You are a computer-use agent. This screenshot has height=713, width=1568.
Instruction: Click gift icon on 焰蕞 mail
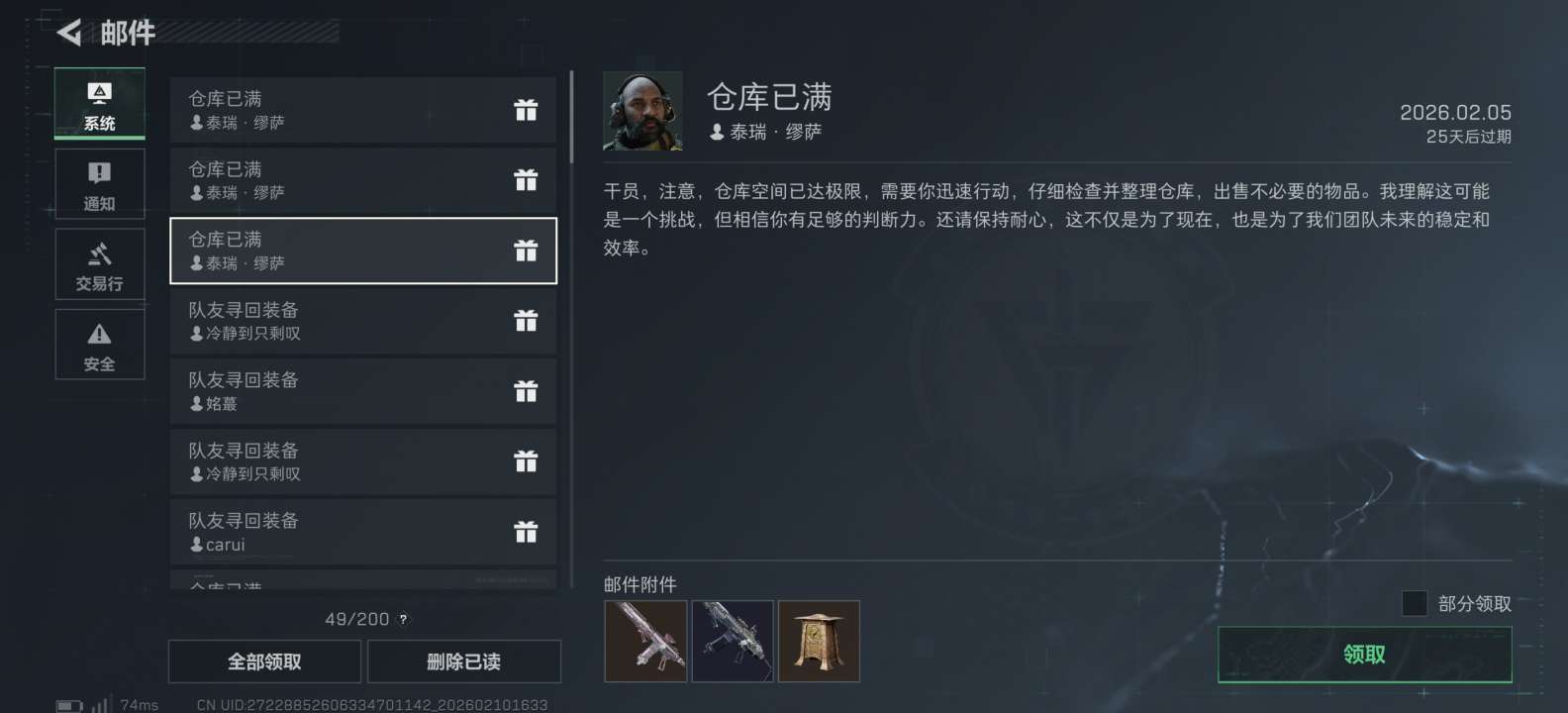[526, 391]
